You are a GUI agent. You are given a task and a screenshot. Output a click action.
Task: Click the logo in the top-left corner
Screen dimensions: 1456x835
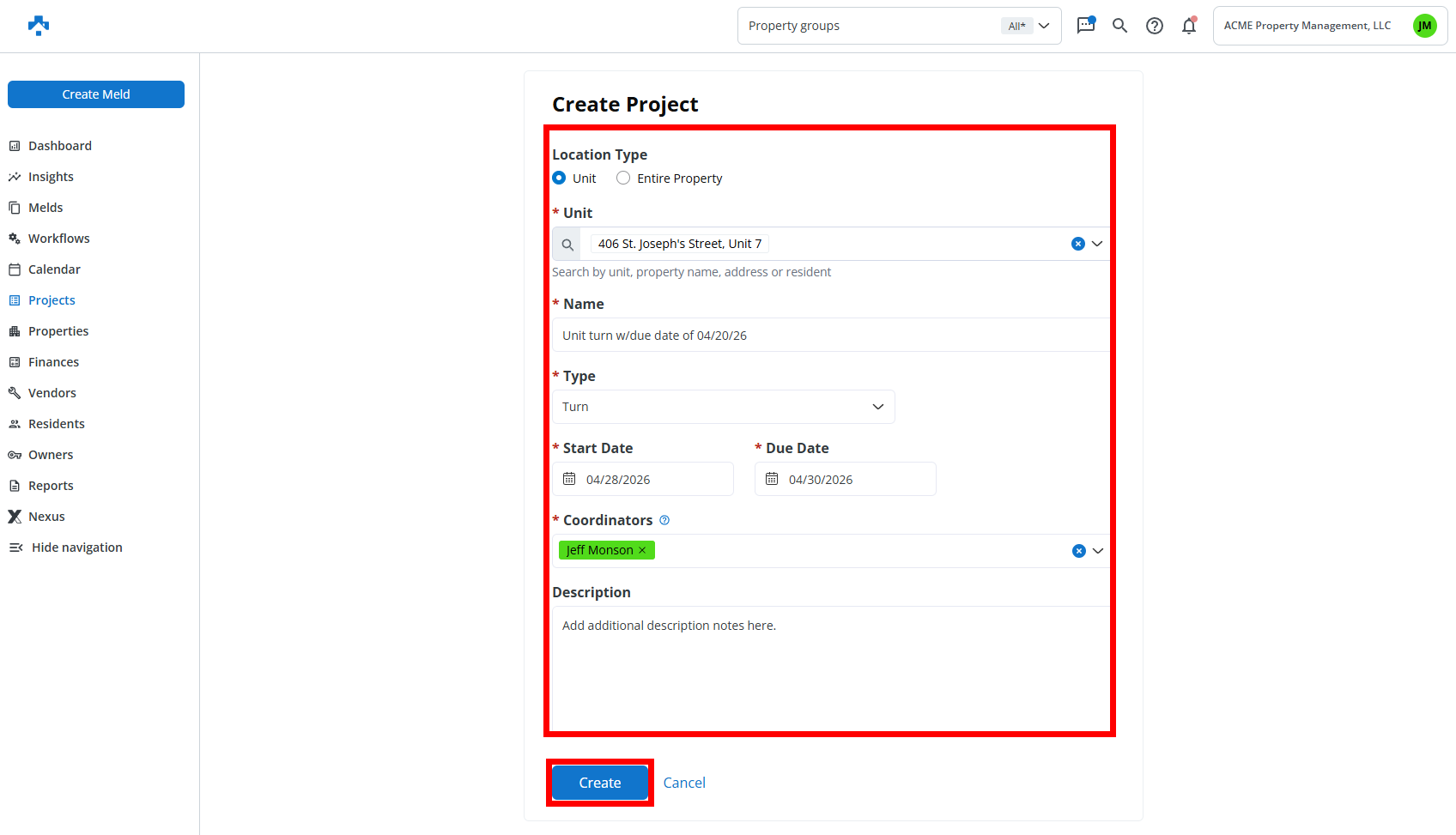click(x=39, y=26)
